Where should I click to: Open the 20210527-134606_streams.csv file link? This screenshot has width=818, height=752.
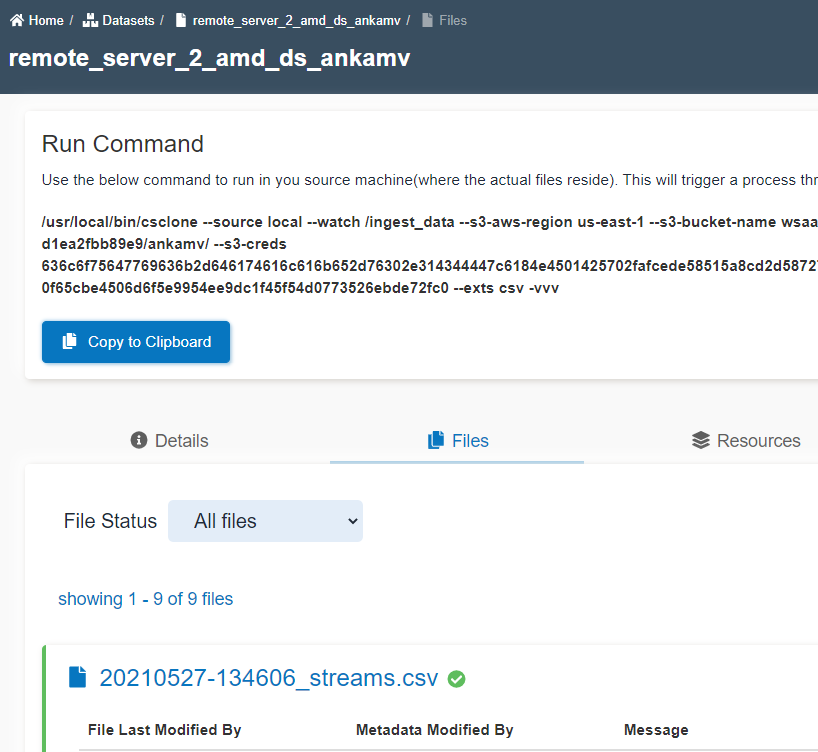coord(269,678)
